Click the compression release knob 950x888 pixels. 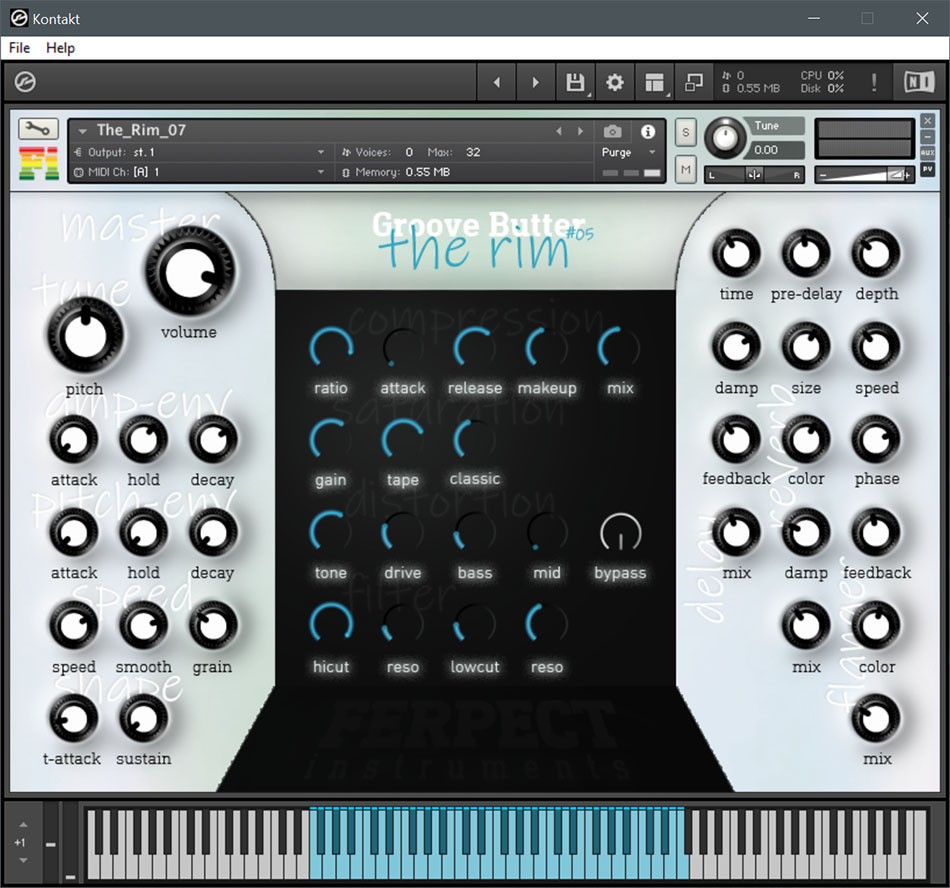coord(474,348)
